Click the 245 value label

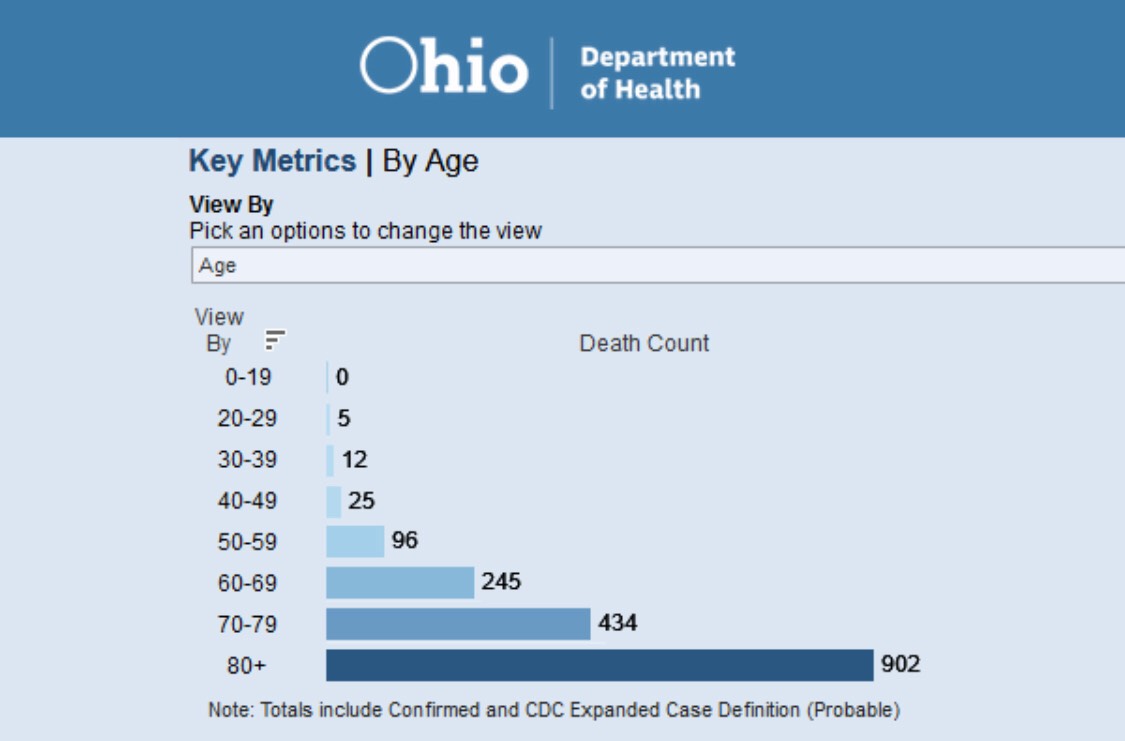click(501, 581)
